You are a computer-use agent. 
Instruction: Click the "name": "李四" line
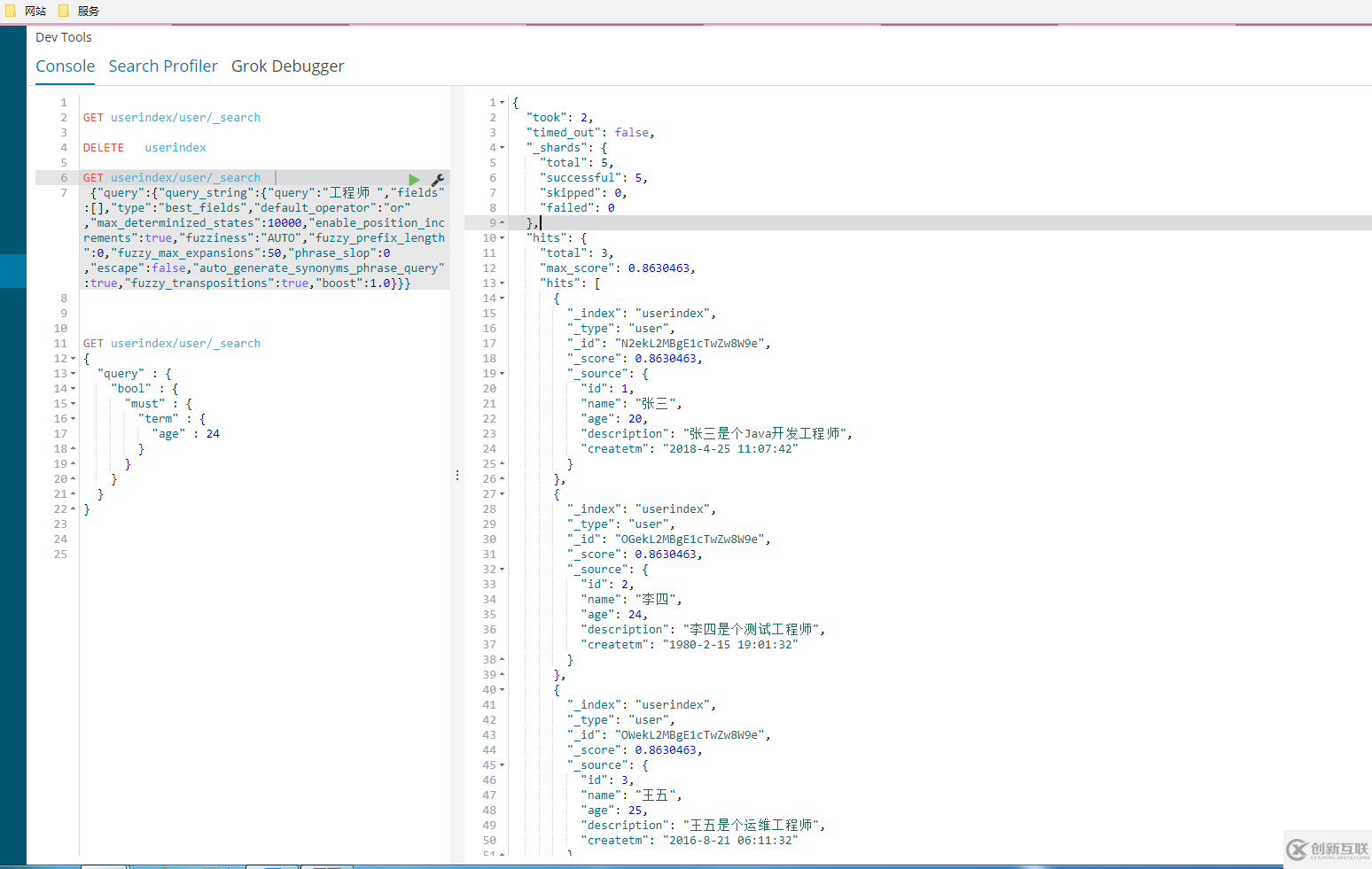tap(631, 600)
